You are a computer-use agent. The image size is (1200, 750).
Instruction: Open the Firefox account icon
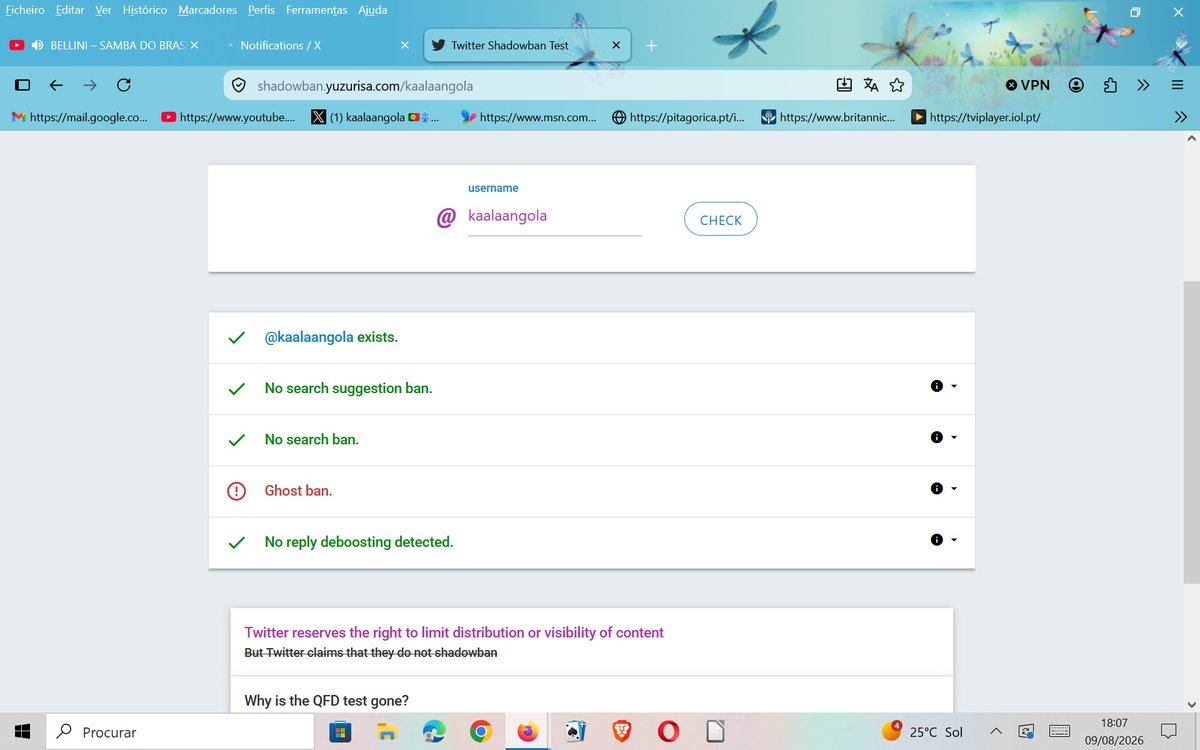coord(1076,85)
